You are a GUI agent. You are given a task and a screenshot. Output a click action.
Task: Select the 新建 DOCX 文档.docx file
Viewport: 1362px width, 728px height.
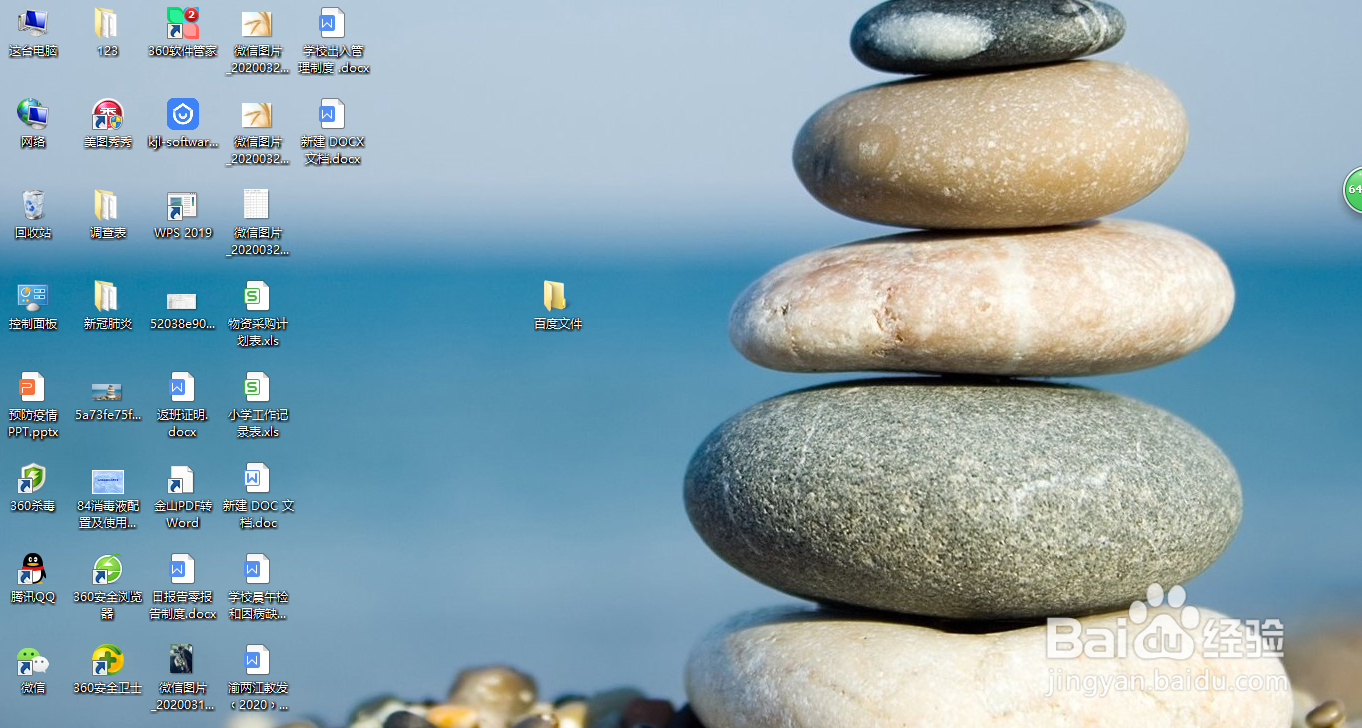tap(334, 132)
